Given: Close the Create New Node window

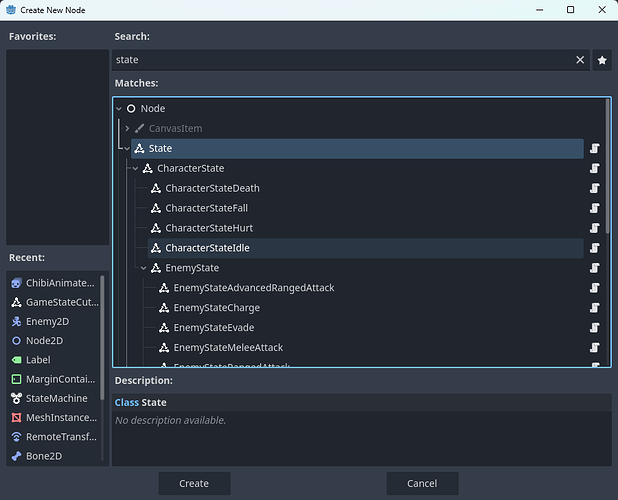Looking at the screenshot, I should click(602, 10).
